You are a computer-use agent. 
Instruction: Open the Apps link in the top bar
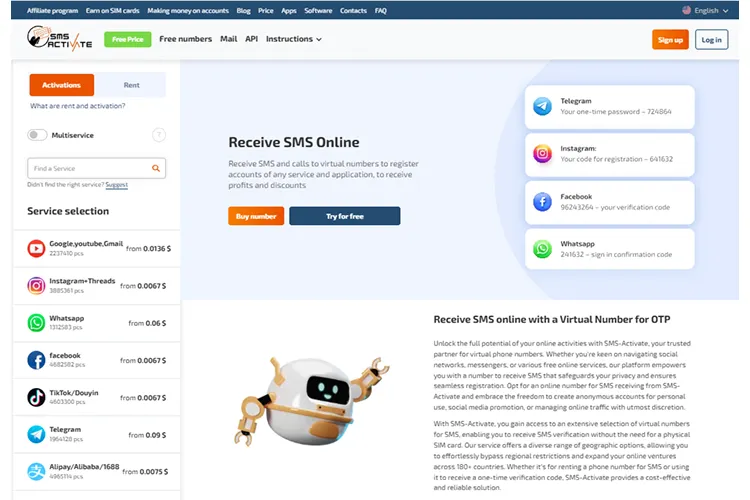tap(288, 11)
